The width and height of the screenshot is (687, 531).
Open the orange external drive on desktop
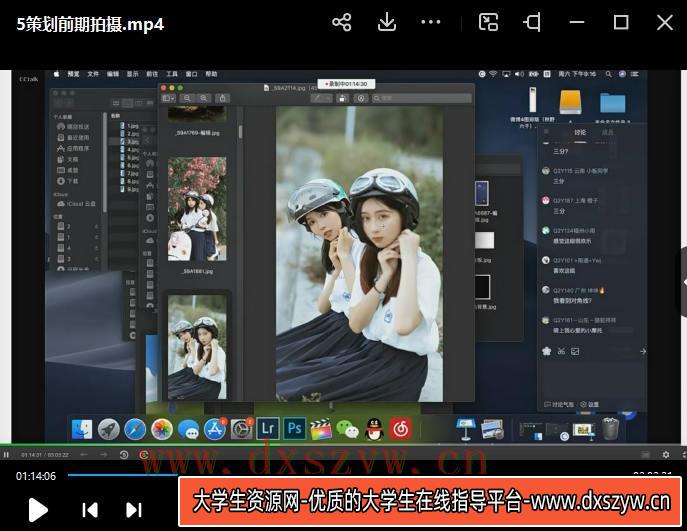click(x=570, y=102)
